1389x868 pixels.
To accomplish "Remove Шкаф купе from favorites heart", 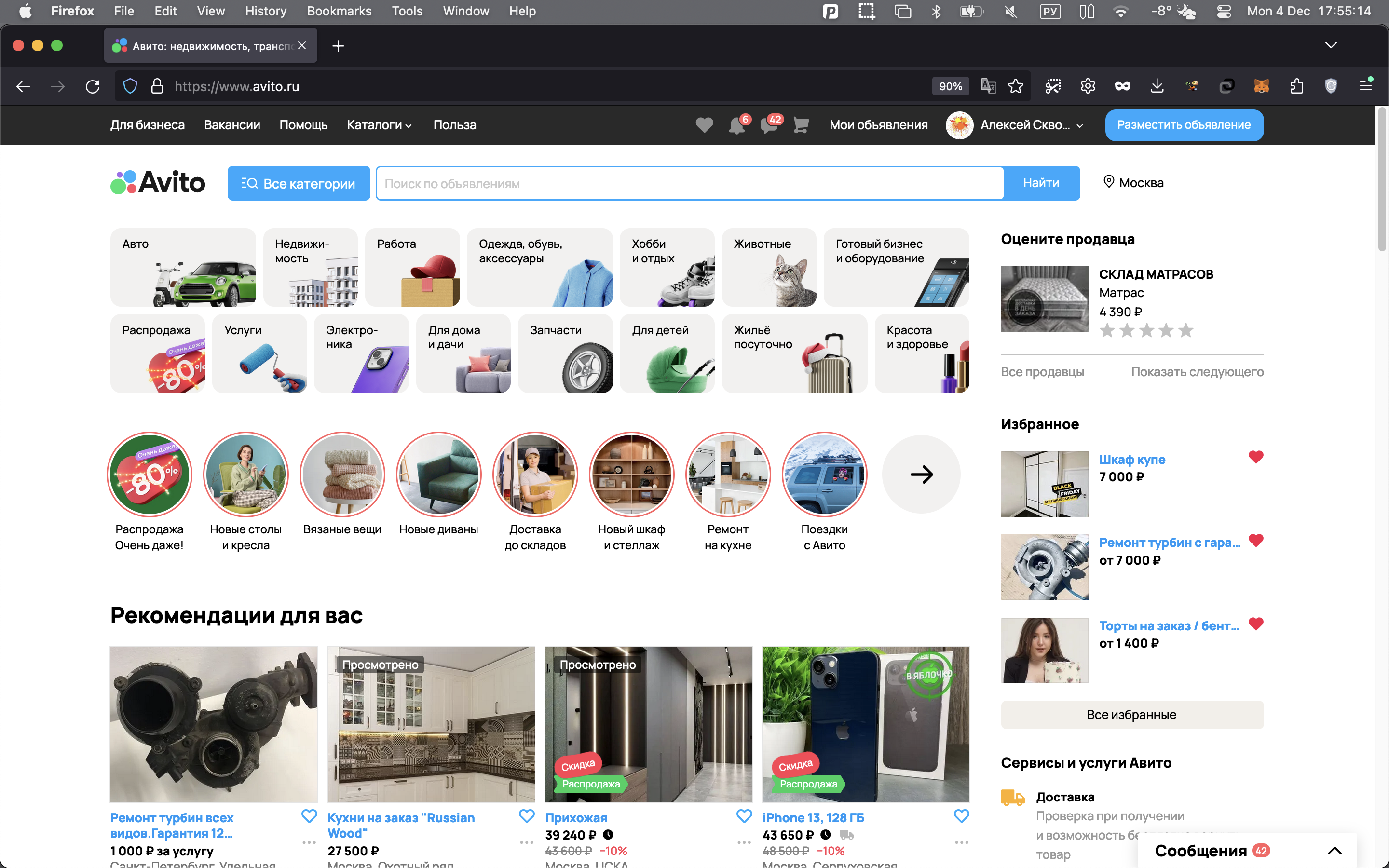I will (x=1255, y=457).
